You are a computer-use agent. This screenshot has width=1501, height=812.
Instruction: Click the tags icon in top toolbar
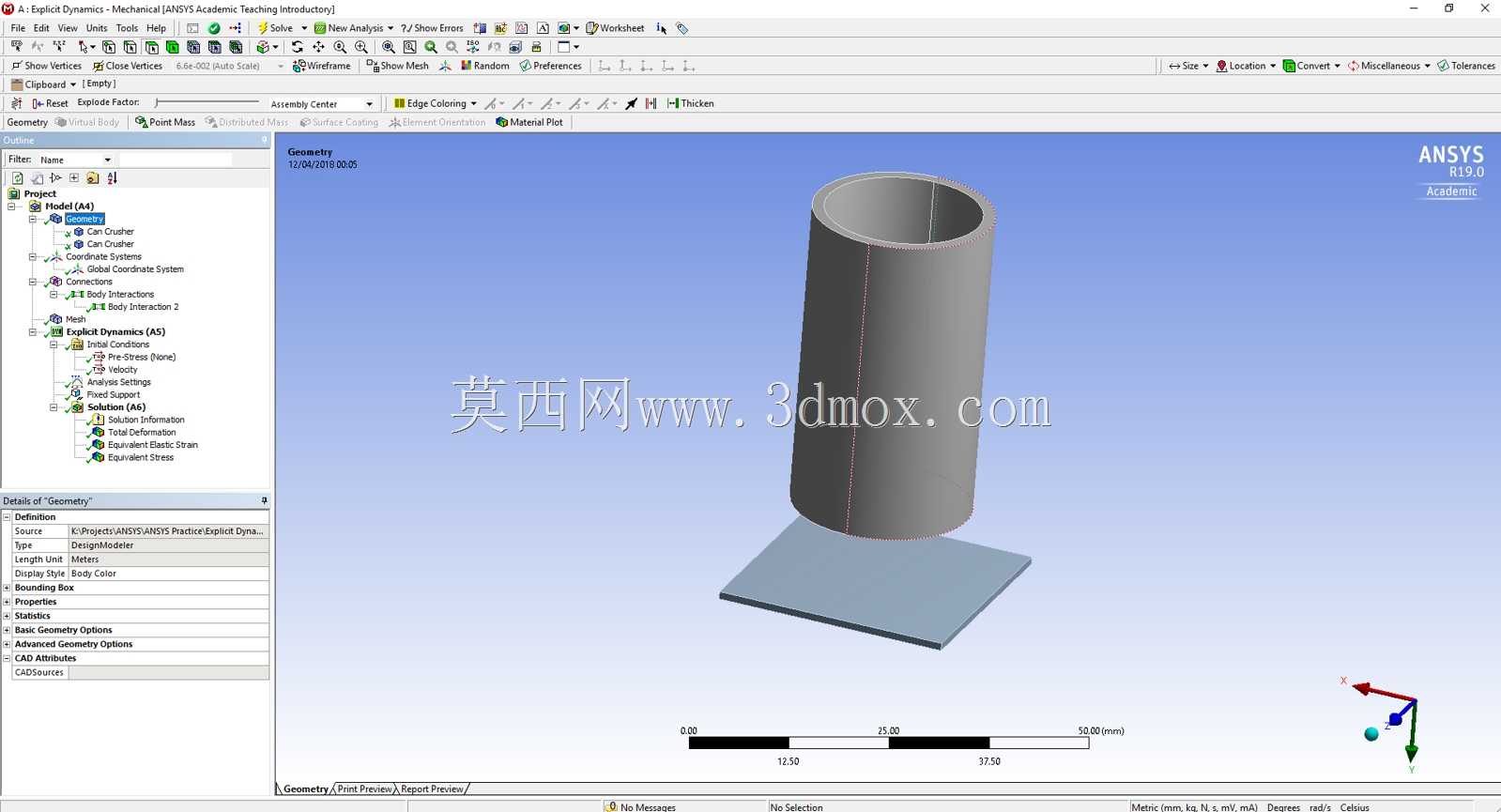point(682,28)
